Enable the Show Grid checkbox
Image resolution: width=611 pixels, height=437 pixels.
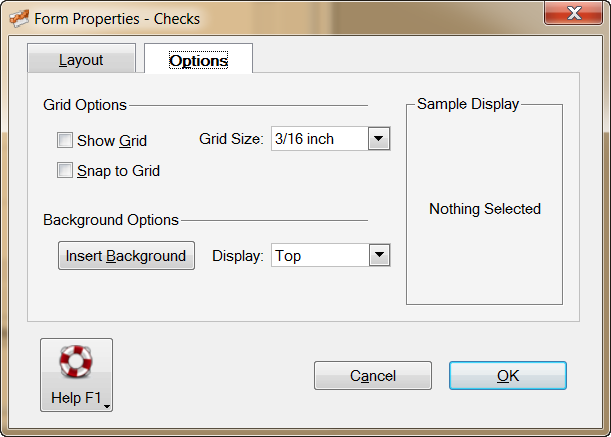pyautogui.click(x=65, y=141)
